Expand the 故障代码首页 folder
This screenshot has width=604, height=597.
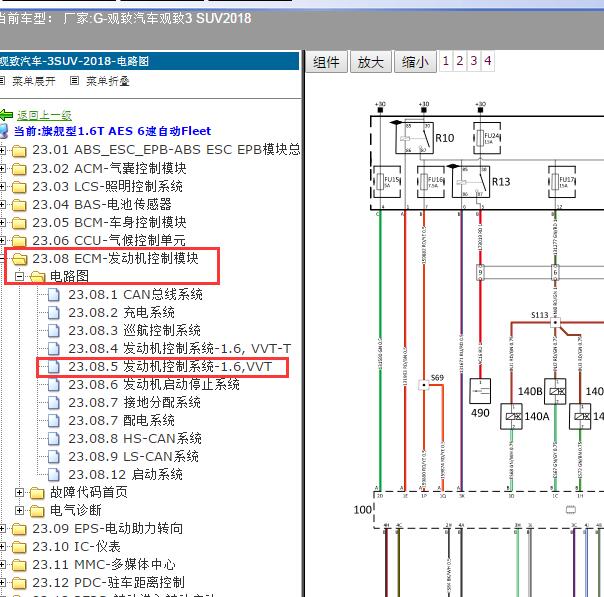coord(19,492)
